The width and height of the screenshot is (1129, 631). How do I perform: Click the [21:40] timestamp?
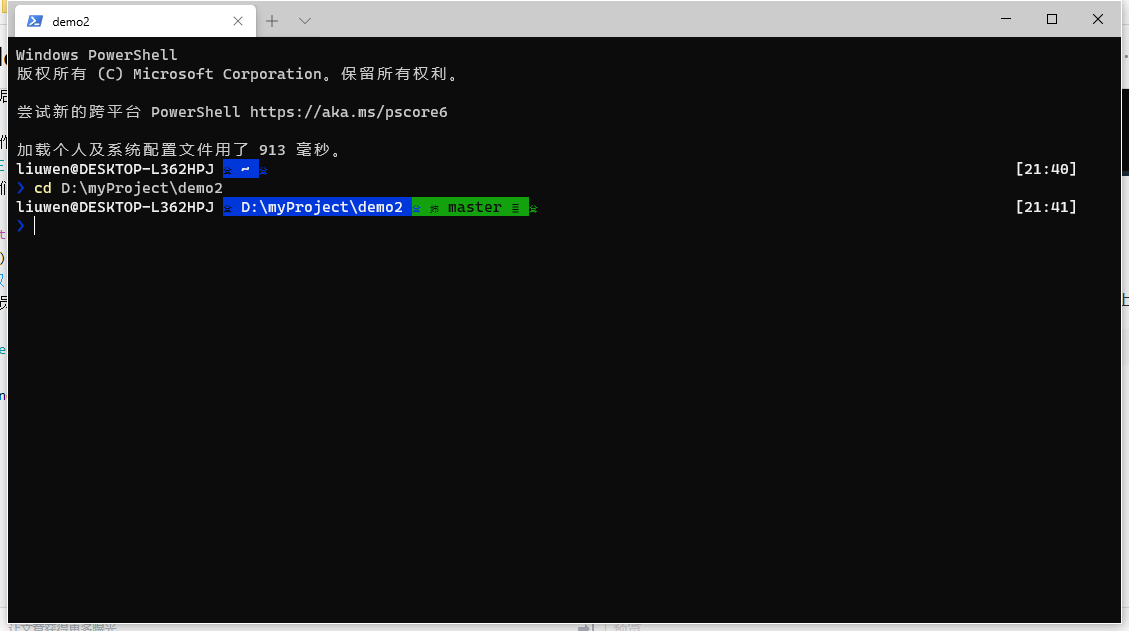[x=1045, y=169]
